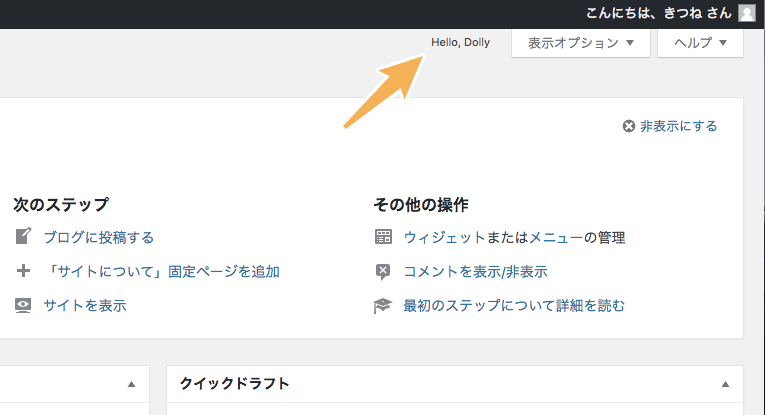Dismiss welcome panel via 非表示にする link
Viewport: 765px width, 415px height.
(679, 126)
